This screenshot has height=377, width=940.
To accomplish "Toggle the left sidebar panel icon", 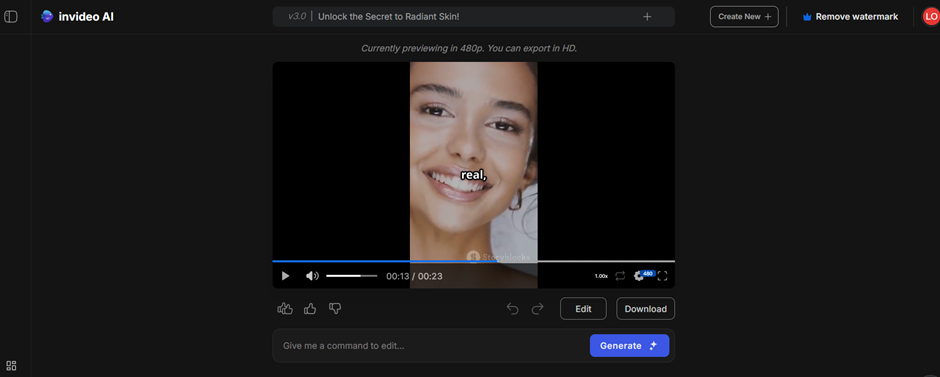I will (x=11, y=17).
